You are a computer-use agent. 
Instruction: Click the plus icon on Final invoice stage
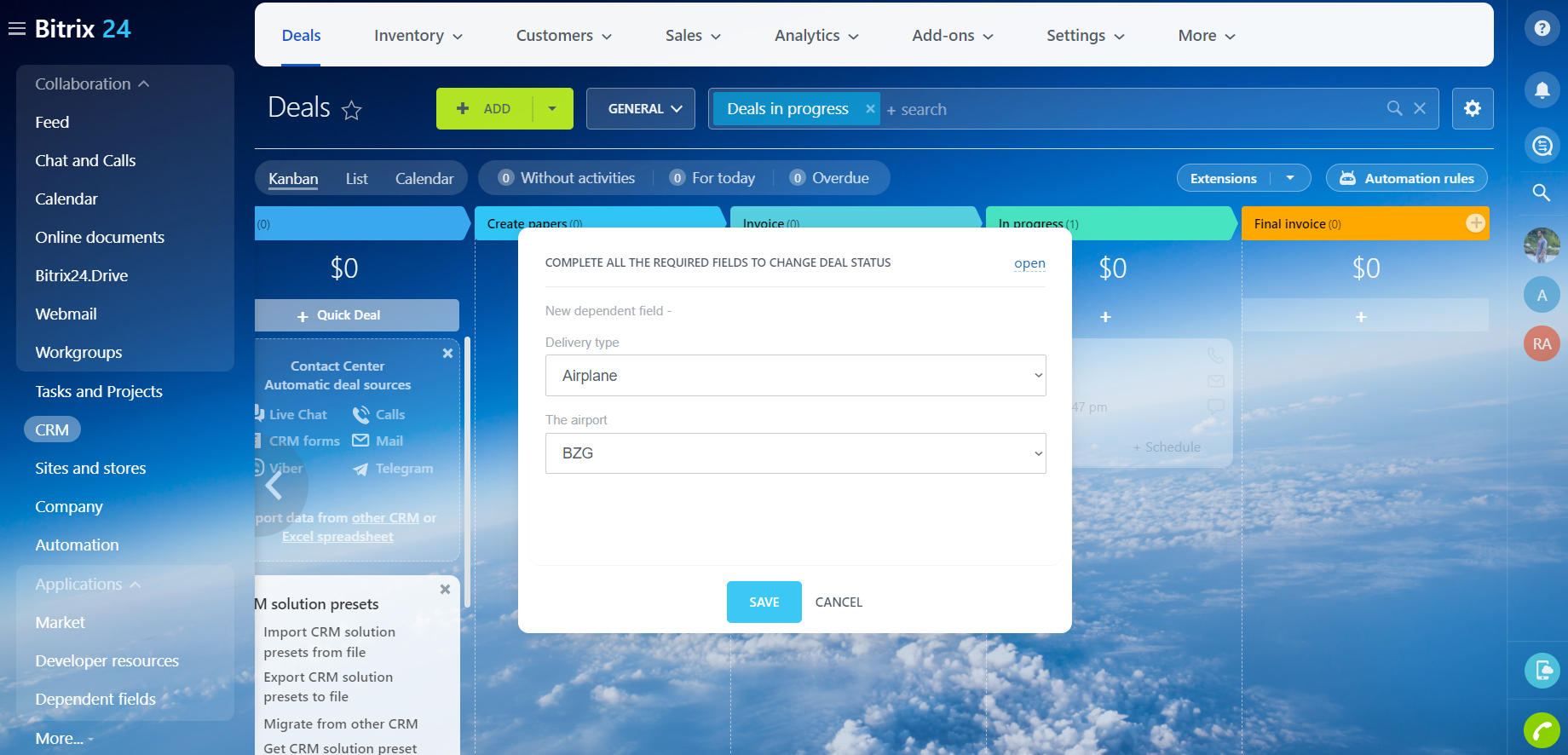pyautogui.click(x=1475, y=223)
